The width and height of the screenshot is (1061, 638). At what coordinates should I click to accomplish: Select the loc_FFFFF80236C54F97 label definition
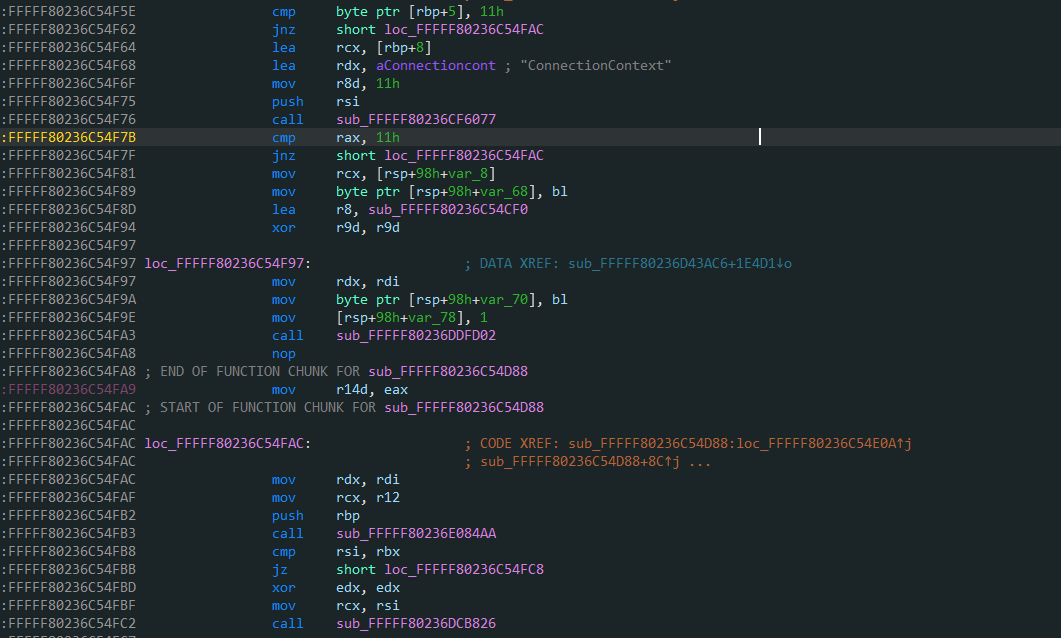pos(227,263)
